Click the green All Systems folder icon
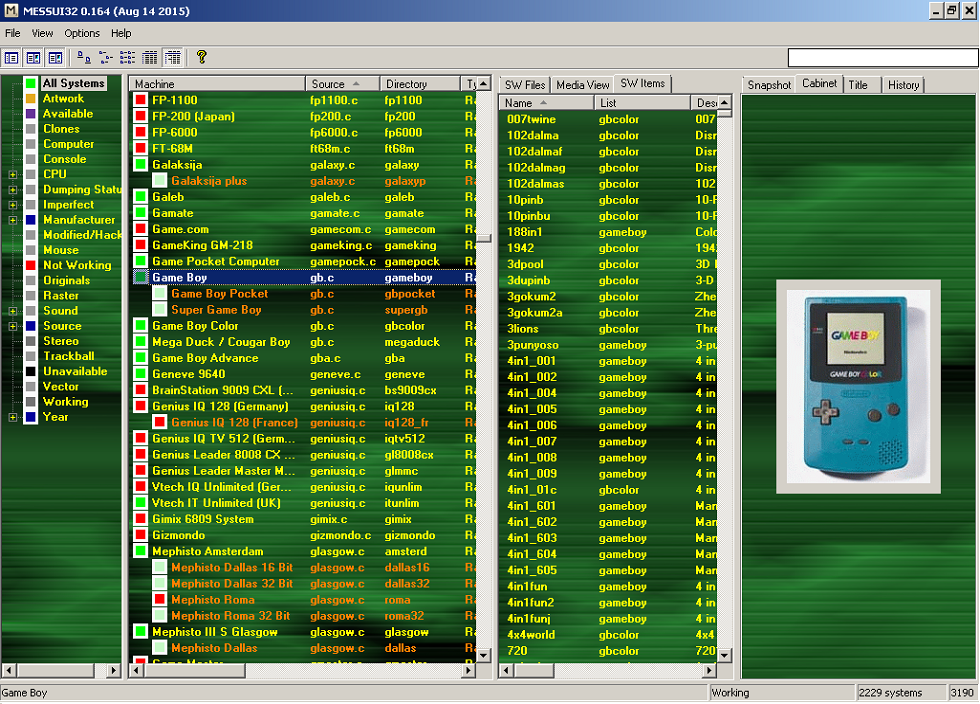Viewport: 980px width, 704px height. point(31,83)
